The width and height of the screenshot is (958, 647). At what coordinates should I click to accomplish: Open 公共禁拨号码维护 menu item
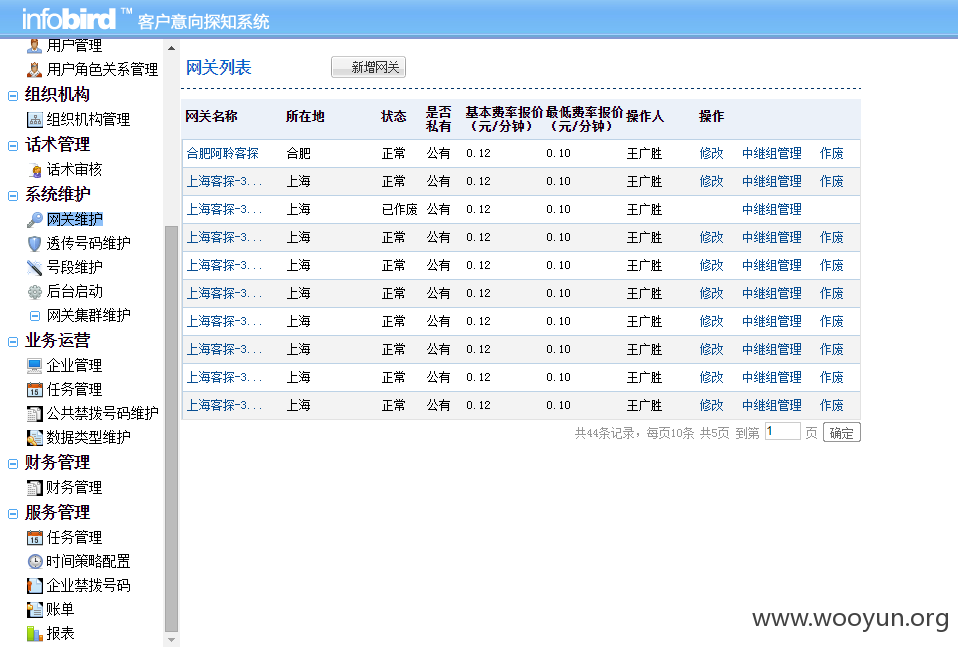tap(103, 414)
